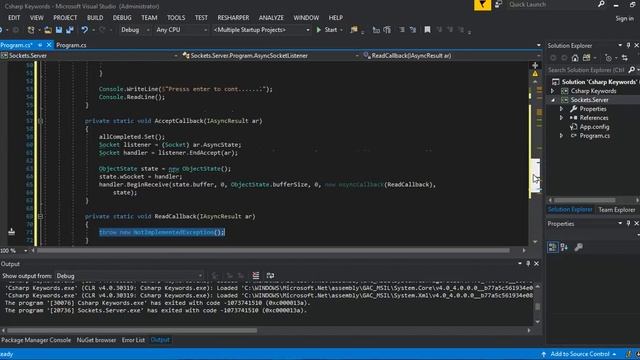Screen dimensions: 640x360
Task: Click the Find in Files toolbar icon
Action: coord(354,30)
